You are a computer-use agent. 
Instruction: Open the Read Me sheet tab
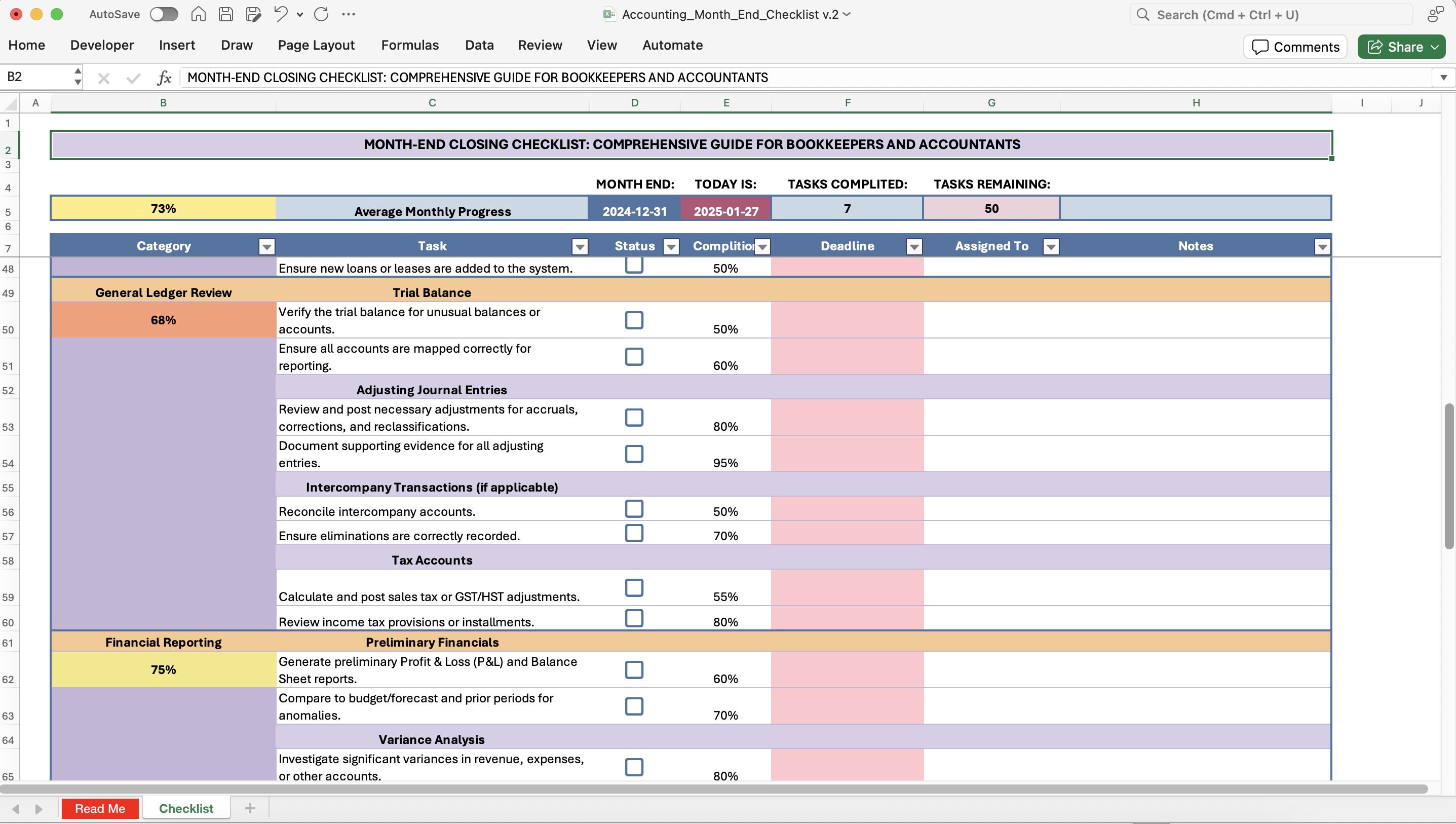coord(100,808)
